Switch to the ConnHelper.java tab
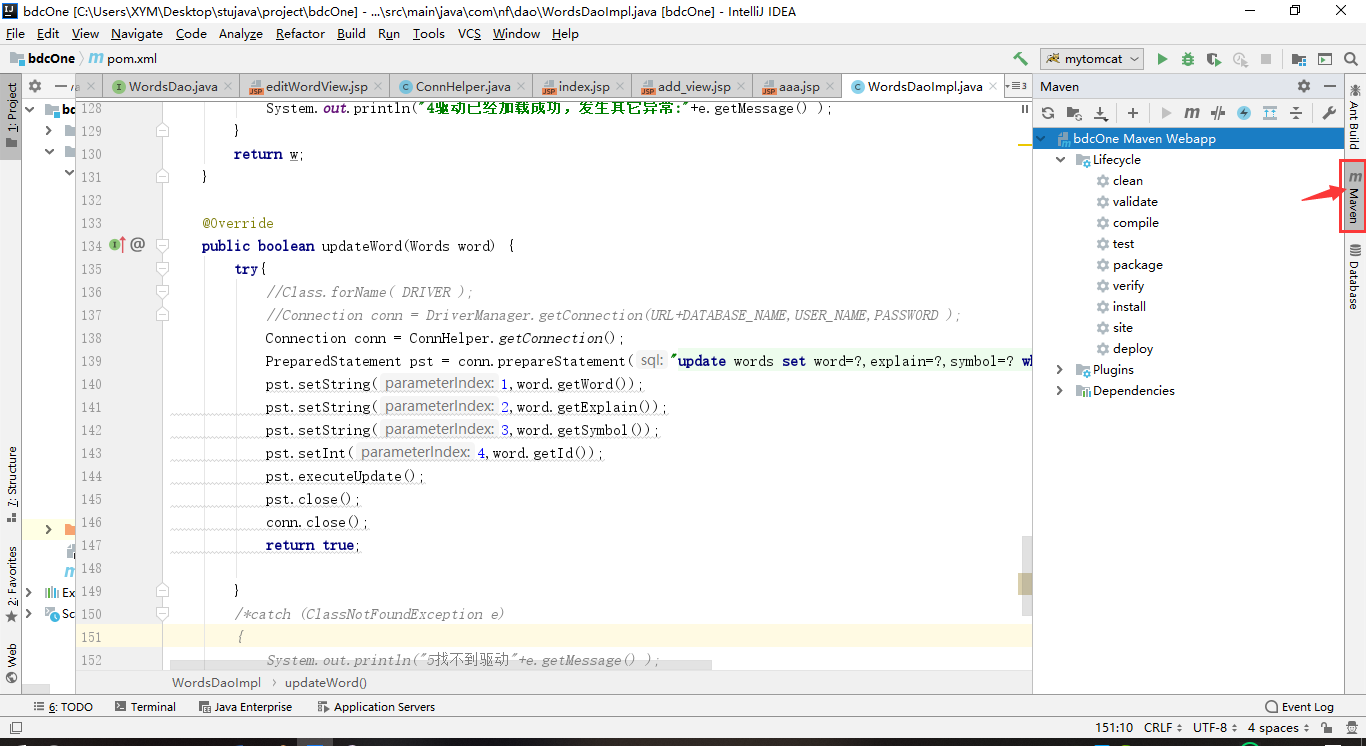This screenshot has width=1366, height=746. 462,87
